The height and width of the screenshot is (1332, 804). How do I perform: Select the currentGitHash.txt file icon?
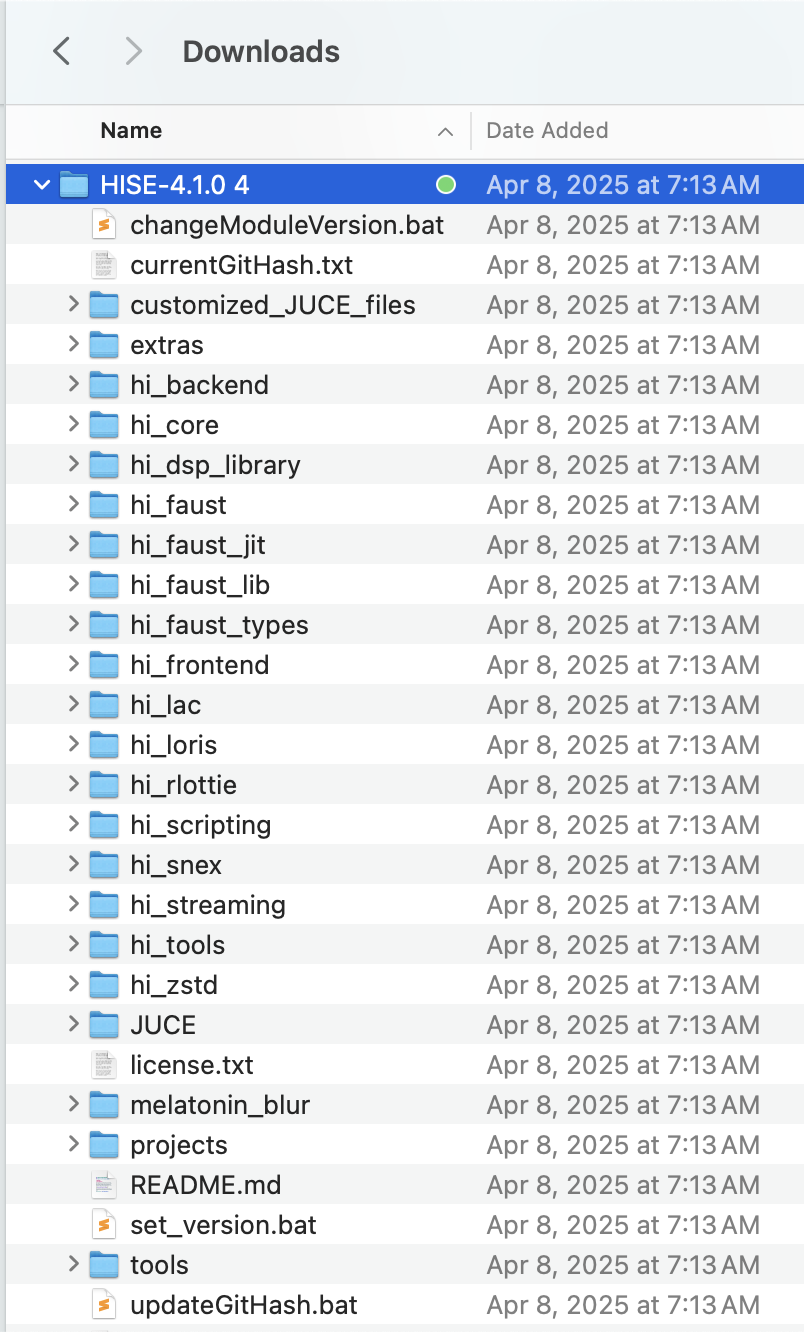pos(104,265)
